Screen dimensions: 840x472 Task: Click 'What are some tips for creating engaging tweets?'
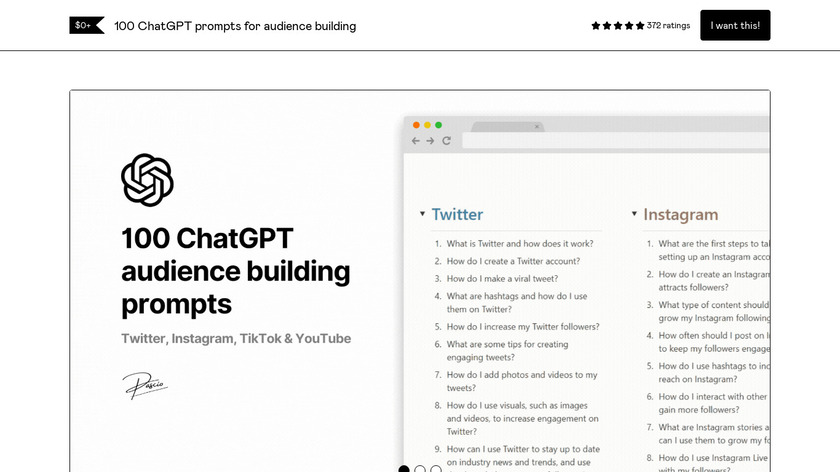click(507, 350)
